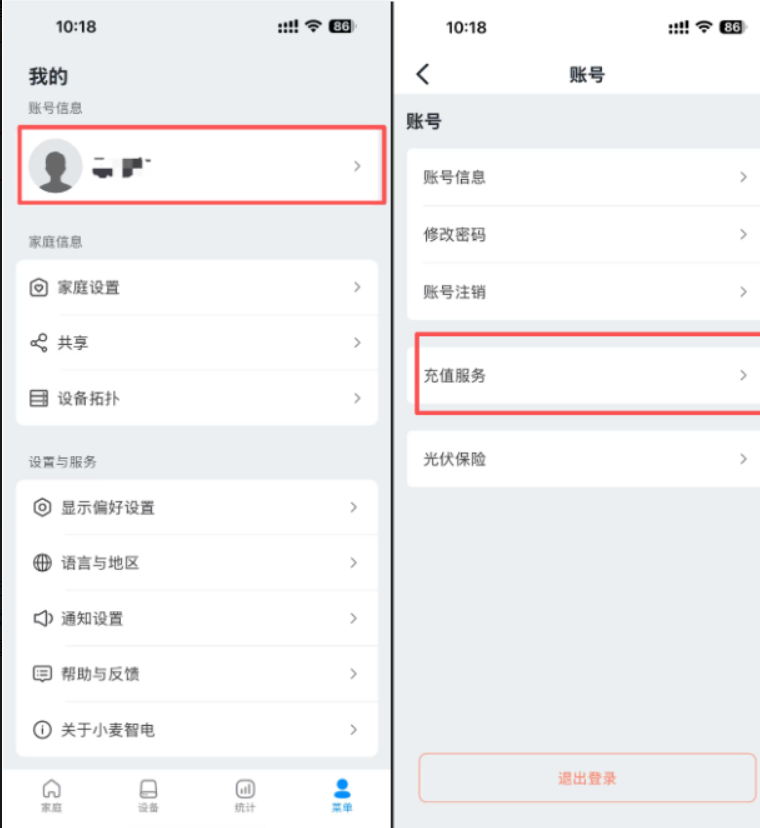The image size is (760, 828).
Task: Open the 账号注销 entry
Action: (x=584, y=291)
